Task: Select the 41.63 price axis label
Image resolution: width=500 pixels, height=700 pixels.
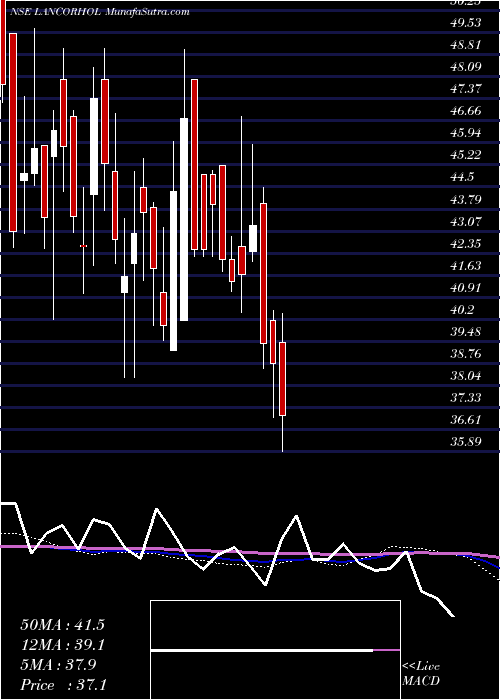Action: pos(467,265)
